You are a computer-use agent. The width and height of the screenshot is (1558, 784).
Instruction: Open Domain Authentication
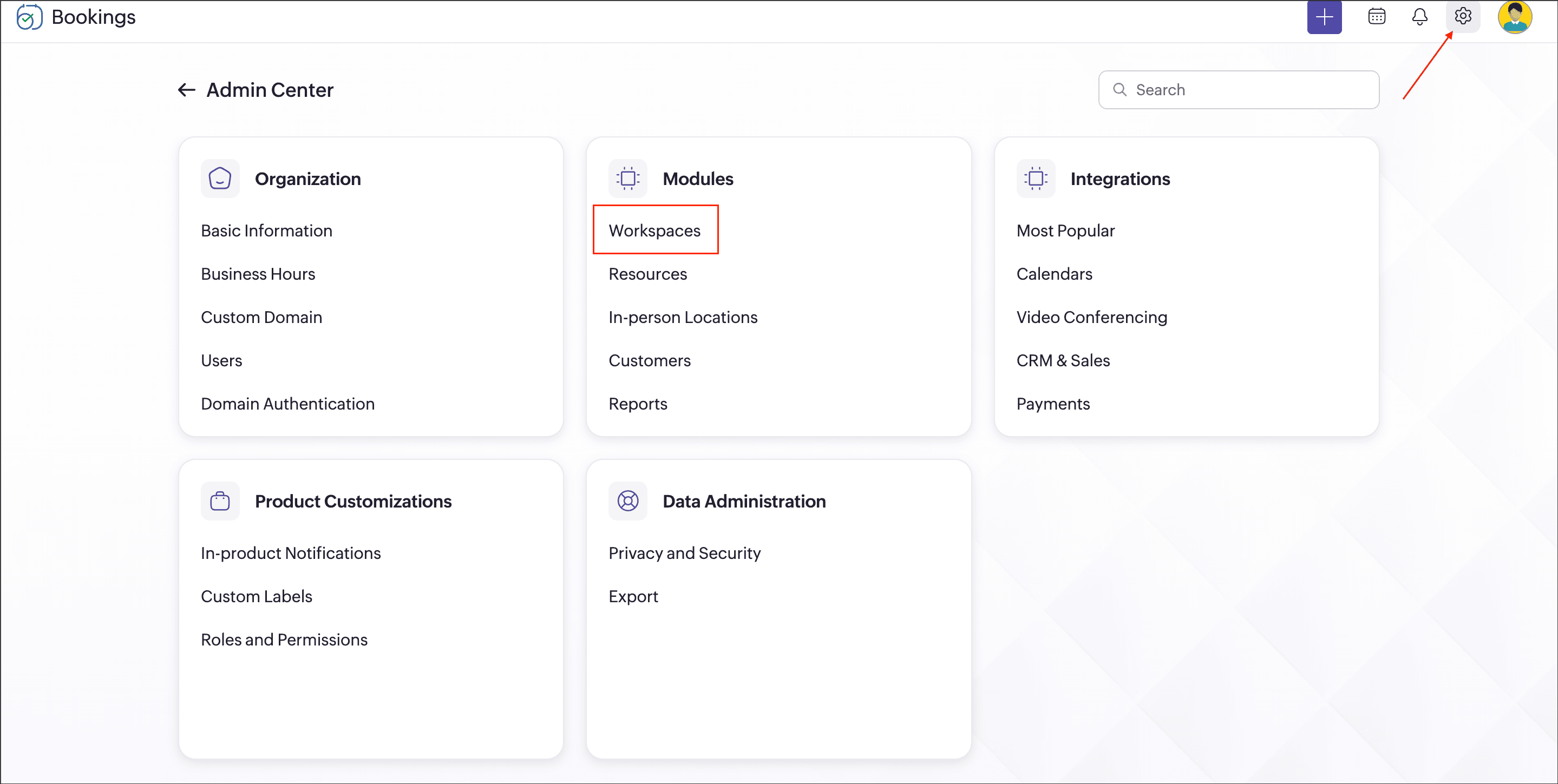(x=288, y=404)
